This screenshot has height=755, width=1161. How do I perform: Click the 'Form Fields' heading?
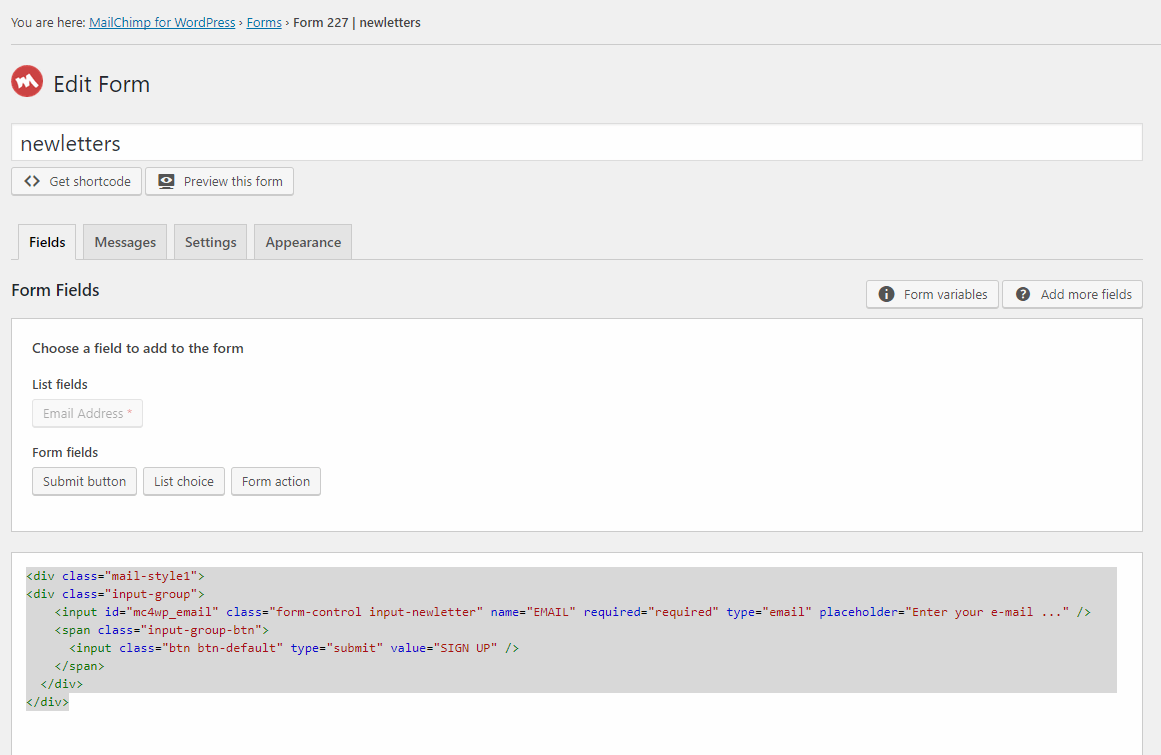pyautogui.click(x=56, y=290)
